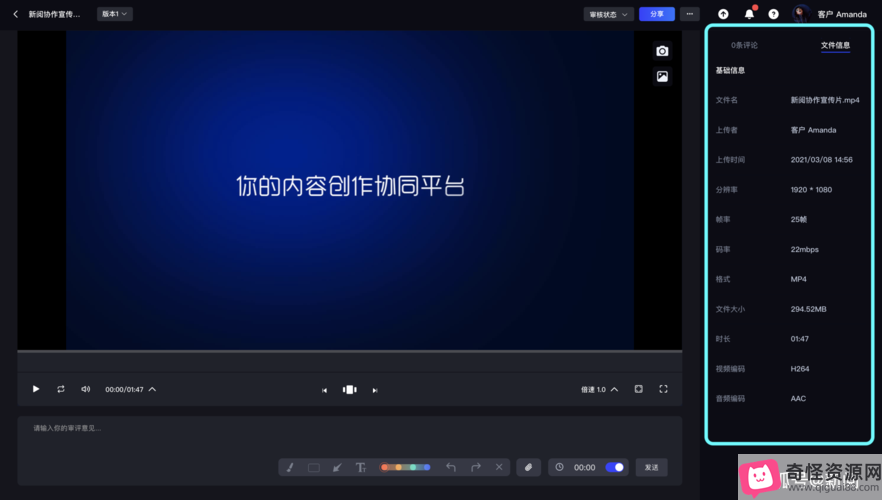Toggle loop playback

(x=61, y=389)
